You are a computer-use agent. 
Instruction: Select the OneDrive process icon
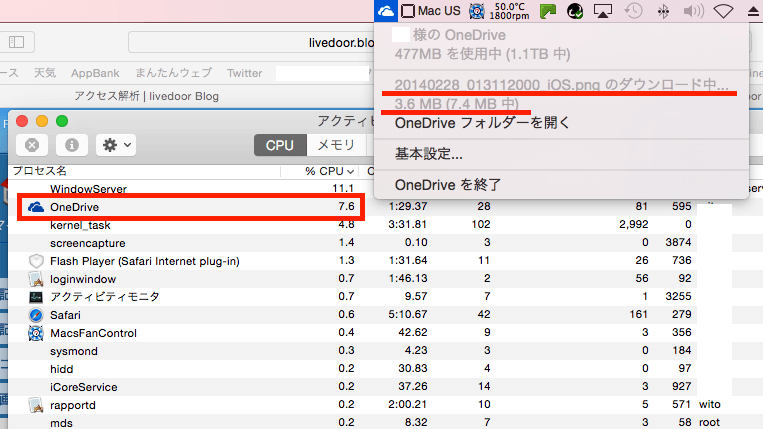36,207
